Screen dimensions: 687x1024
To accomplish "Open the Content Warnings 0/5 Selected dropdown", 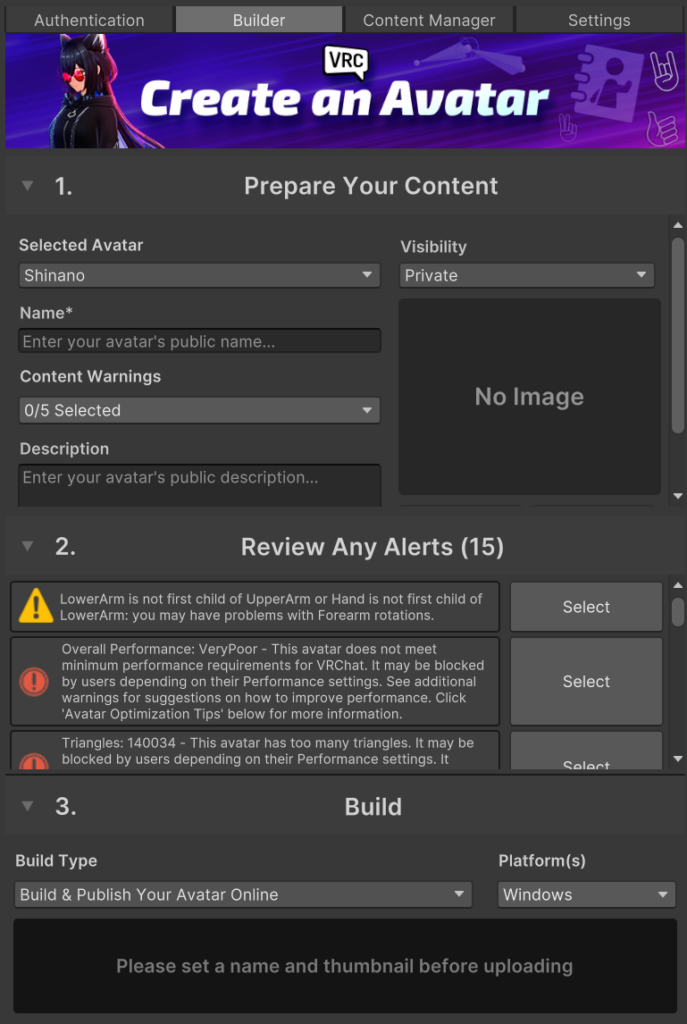I will [199, 410].
